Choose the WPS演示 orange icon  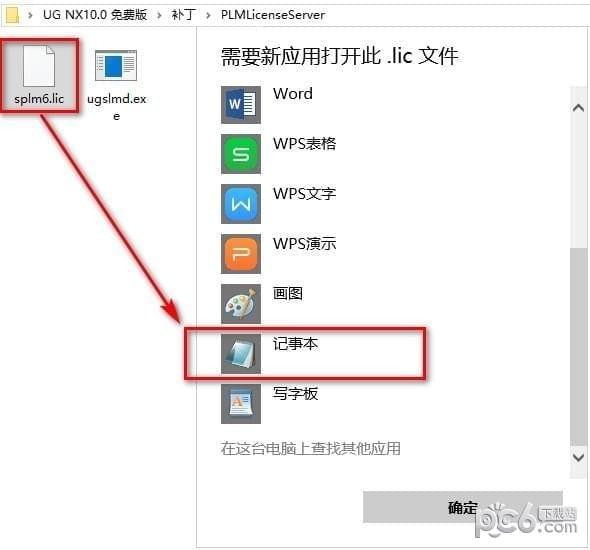click(x=241, y=254)
